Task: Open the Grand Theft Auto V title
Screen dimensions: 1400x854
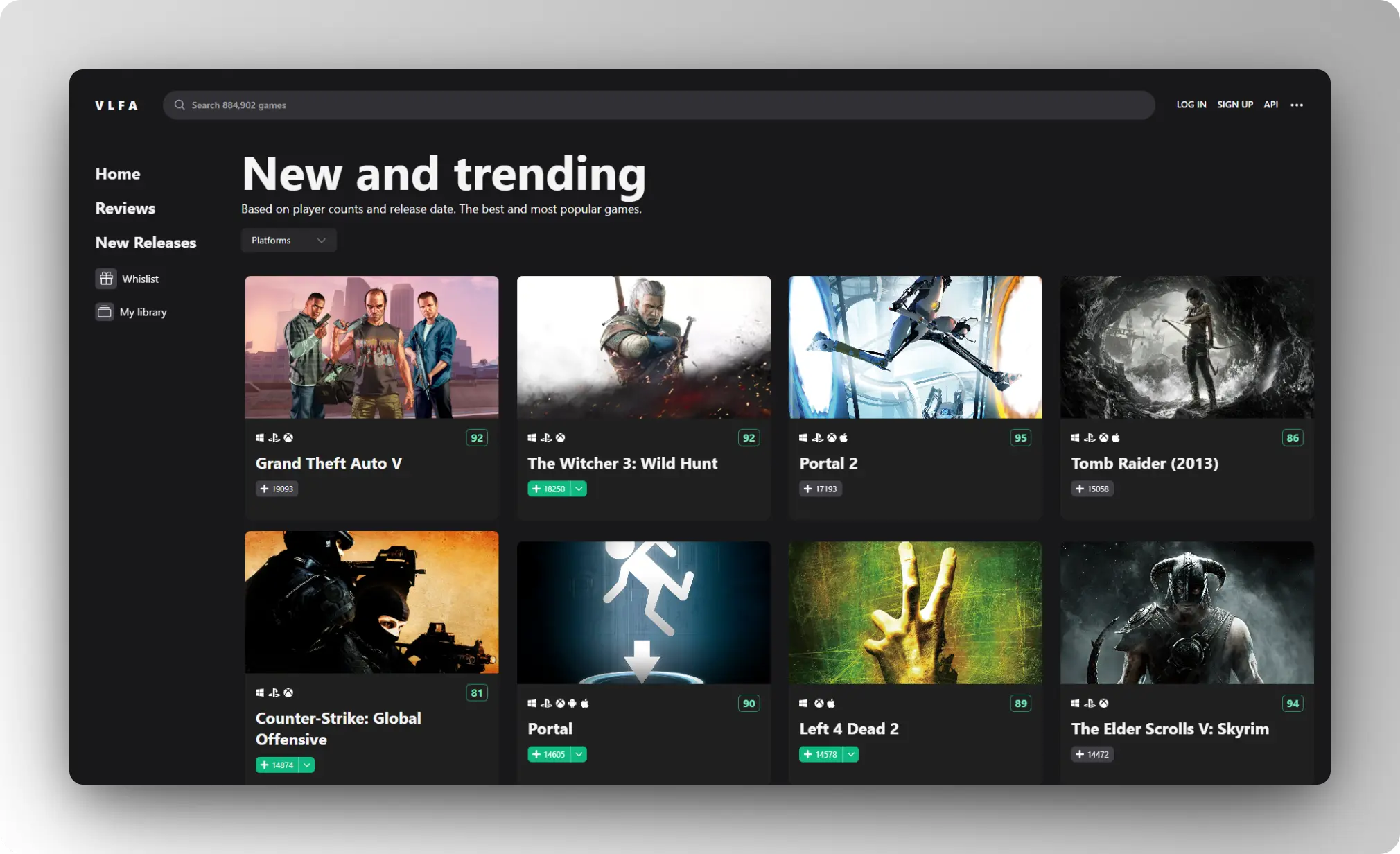Action: (329, 463)
